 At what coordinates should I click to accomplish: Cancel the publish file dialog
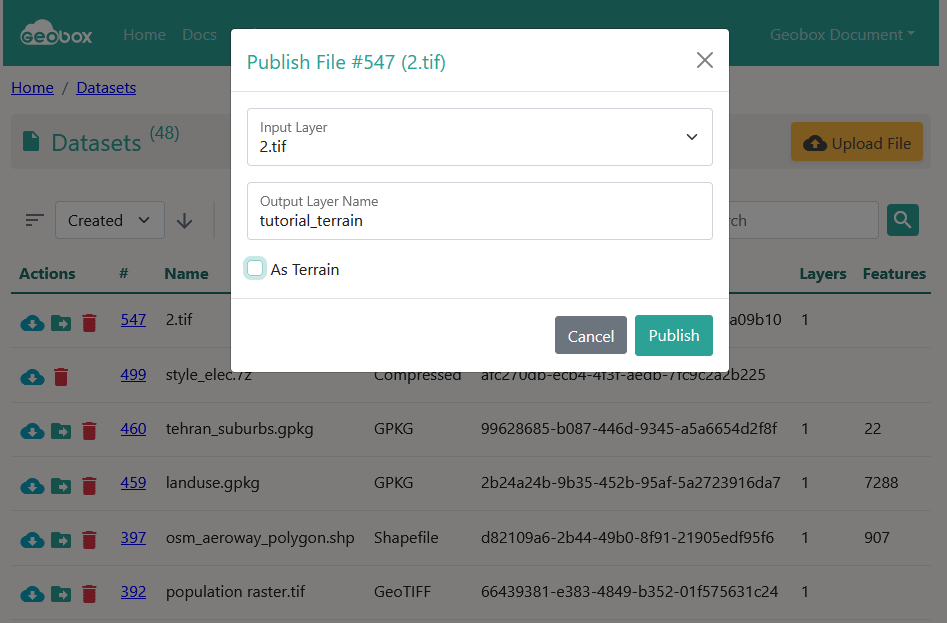pyautogui.click(x=590, y=336)
